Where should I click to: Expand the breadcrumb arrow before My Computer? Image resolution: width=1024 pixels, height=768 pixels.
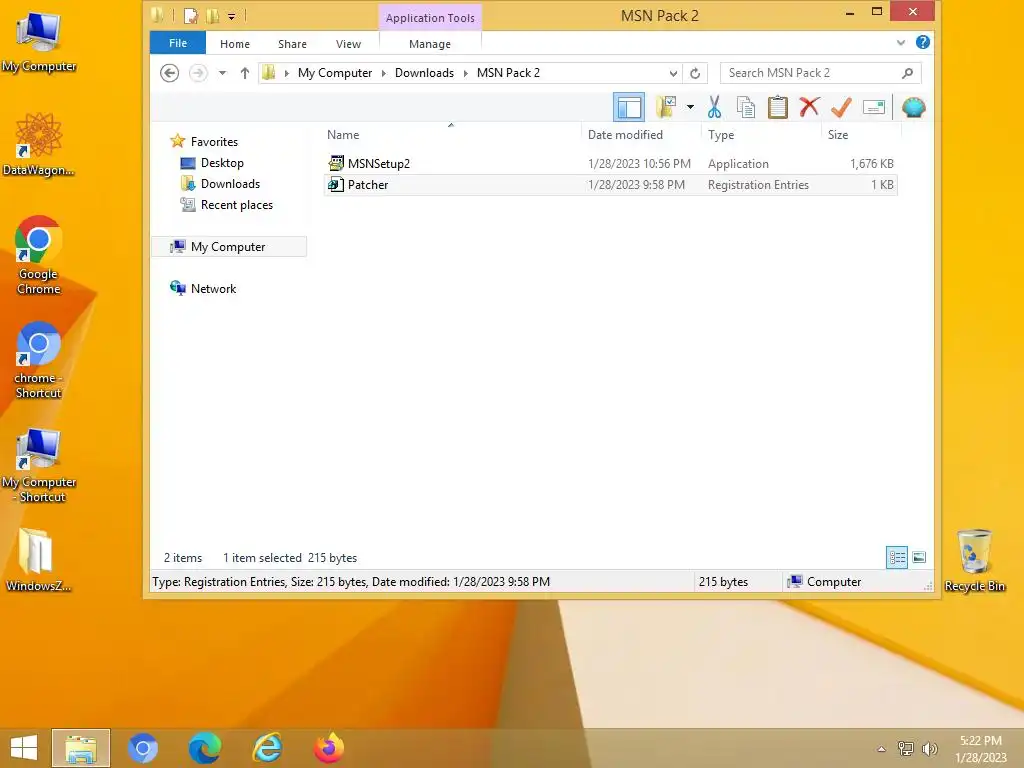coord(286,73)
